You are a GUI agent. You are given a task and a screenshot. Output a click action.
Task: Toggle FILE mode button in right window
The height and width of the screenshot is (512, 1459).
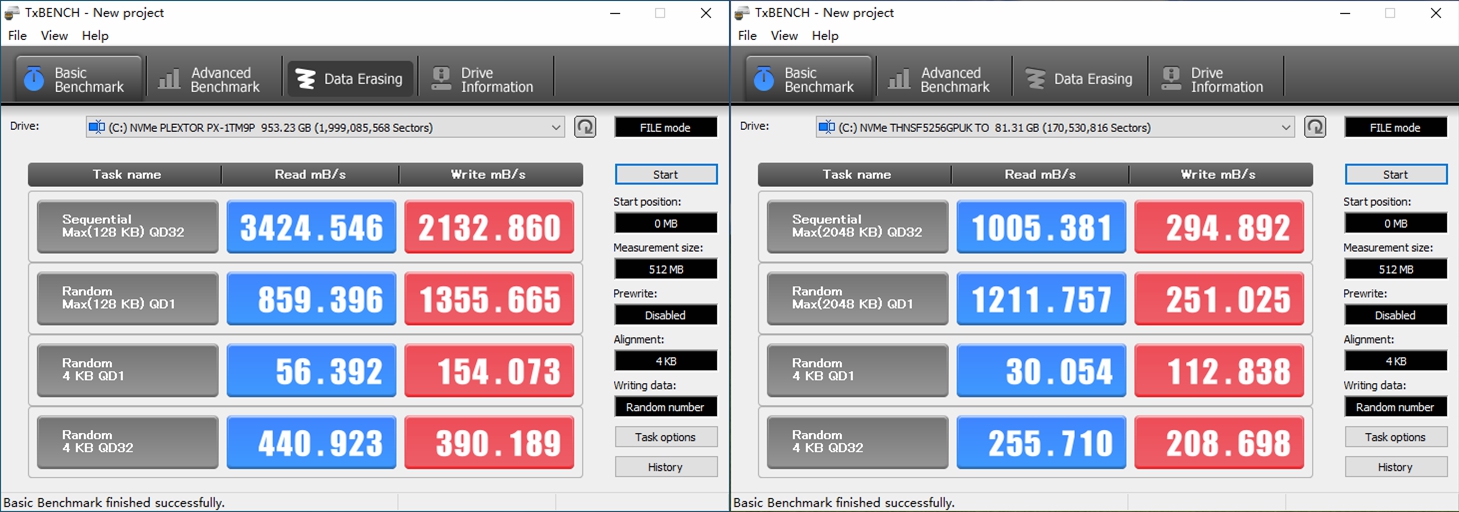[x=1395, y=127]
